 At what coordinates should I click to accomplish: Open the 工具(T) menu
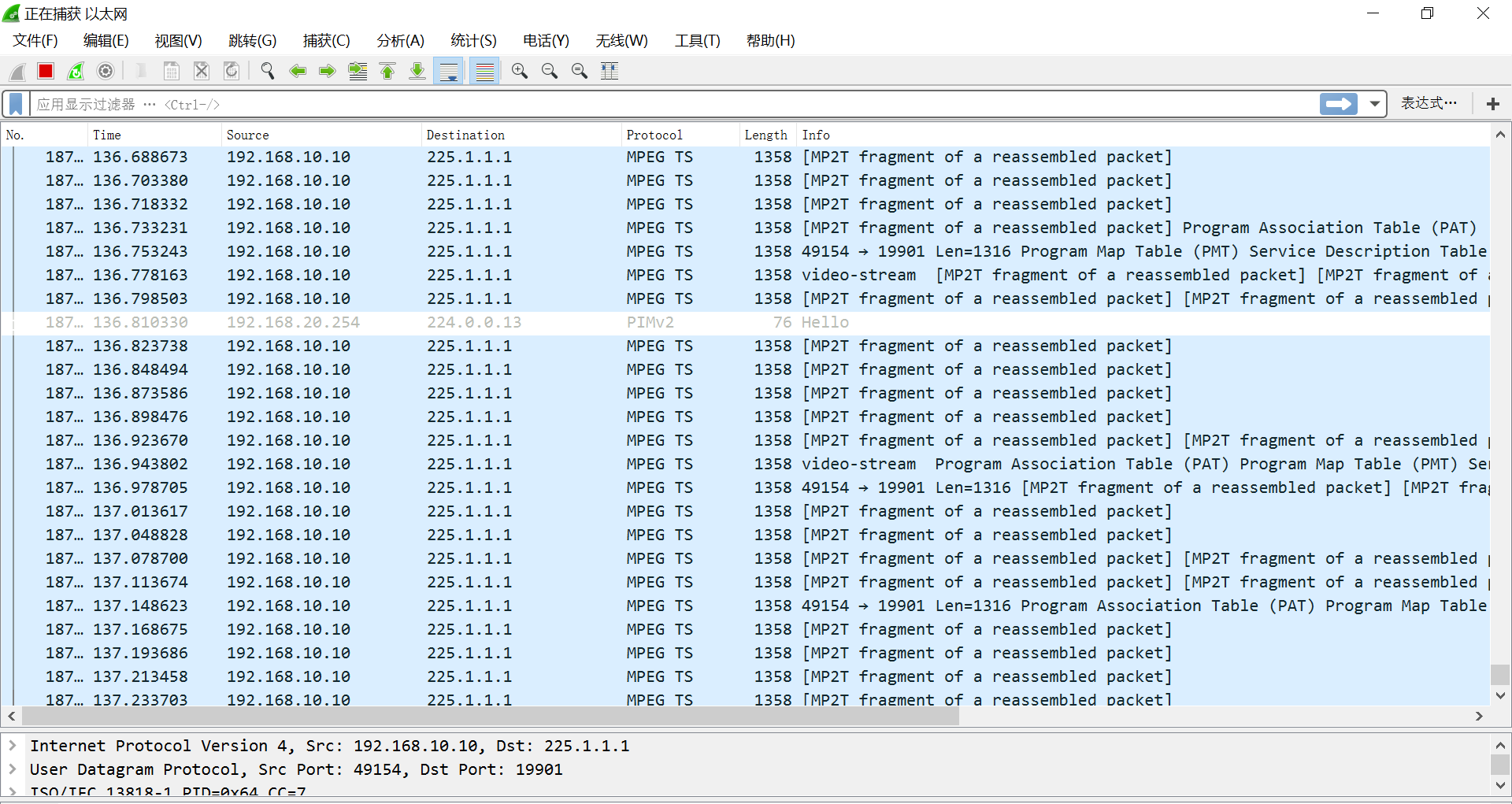point(698,41)
